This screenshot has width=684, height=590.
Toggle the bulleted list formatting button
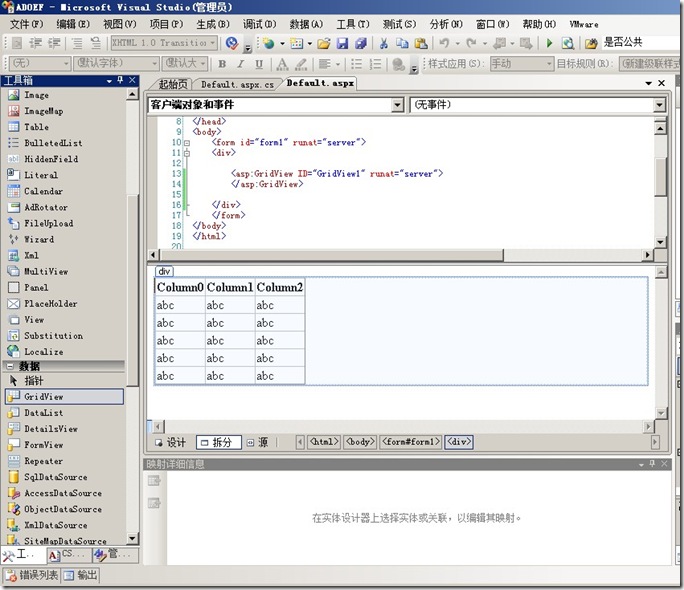tap(356, 64)
